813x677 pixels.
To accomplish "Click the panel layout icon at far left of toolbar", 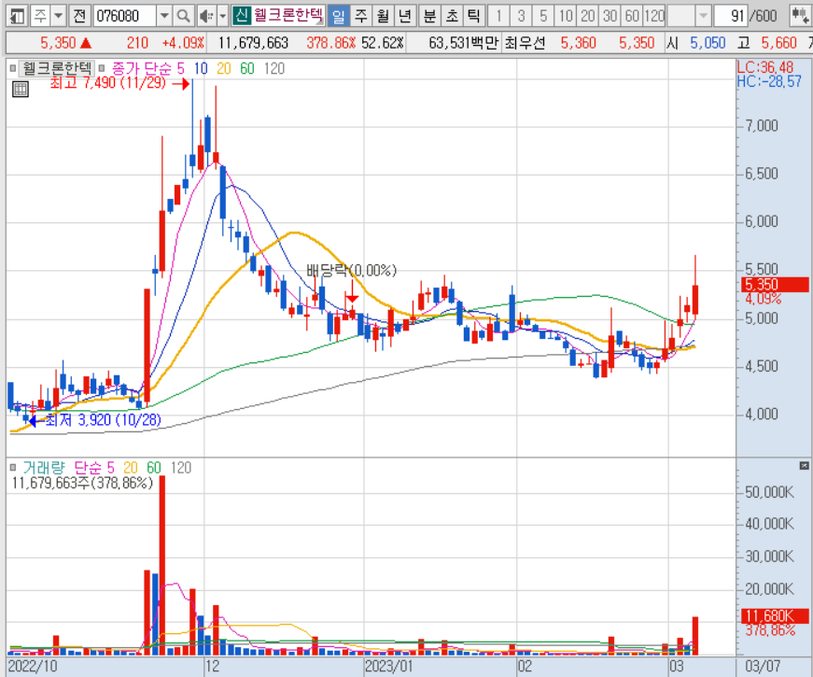I will pyautogui.click(x=17, y=16).
